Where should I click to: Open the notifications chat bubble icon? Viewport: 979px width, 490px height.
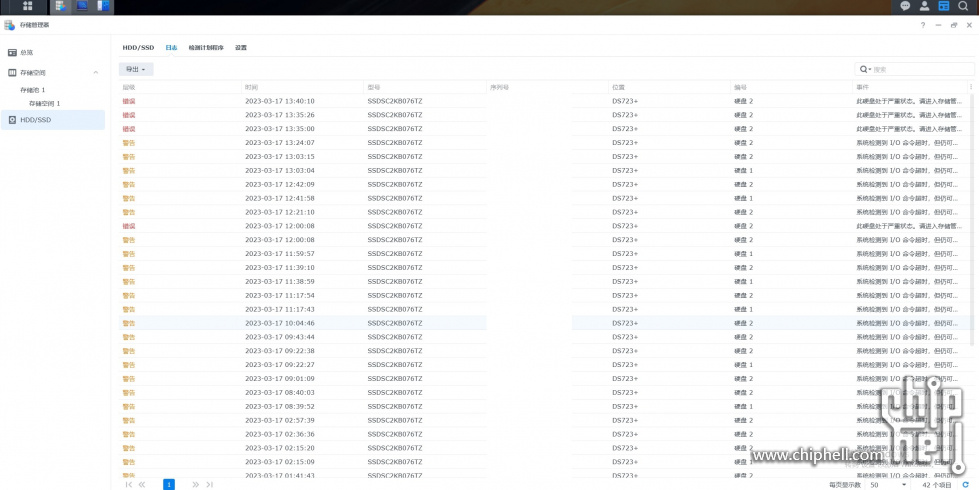(x=905, y=6)
